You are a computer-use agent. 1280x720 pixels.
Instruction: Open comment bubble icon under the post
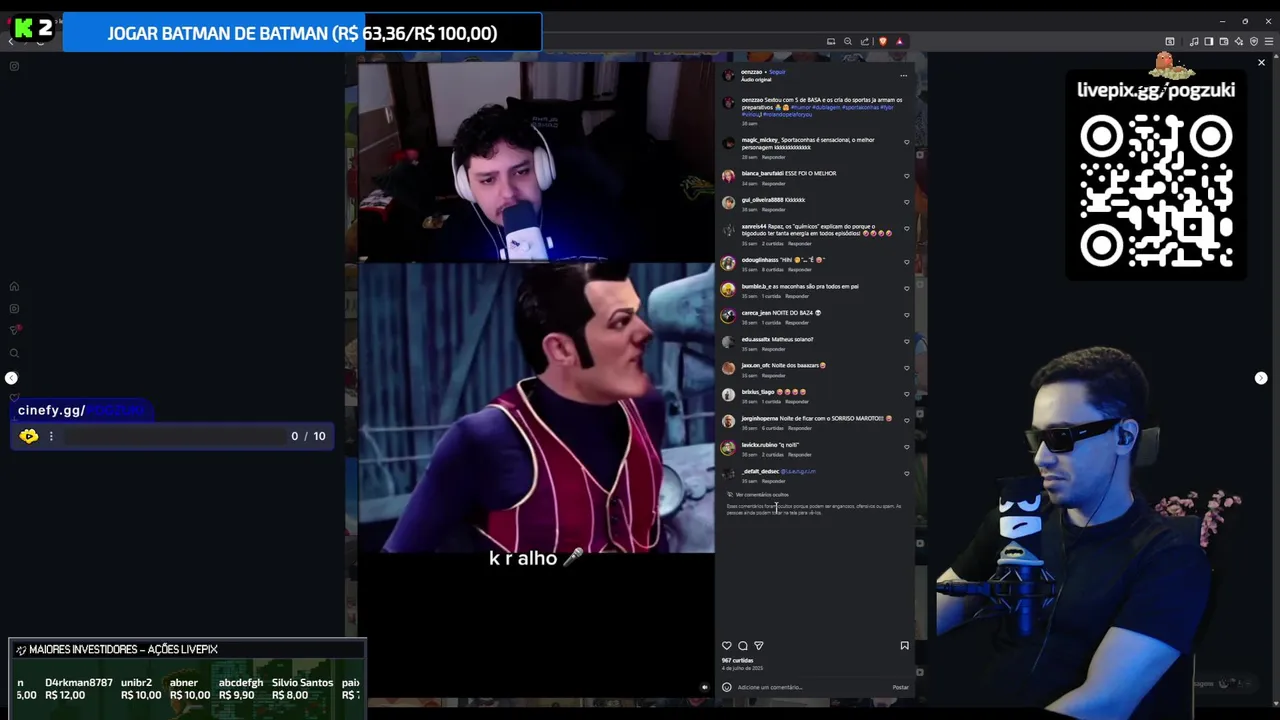743,646
